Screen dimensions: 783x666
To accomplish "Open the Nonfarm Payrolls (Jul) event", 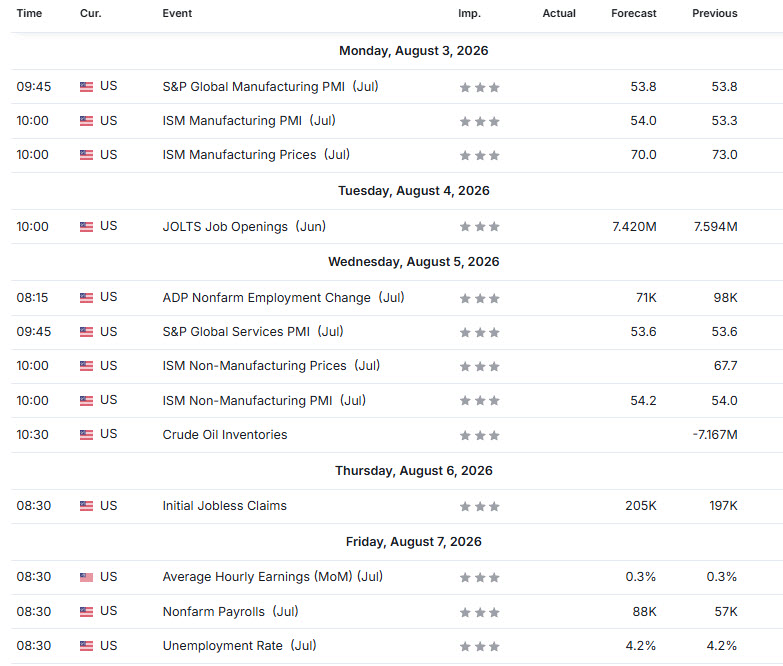I will pos(230,612).
